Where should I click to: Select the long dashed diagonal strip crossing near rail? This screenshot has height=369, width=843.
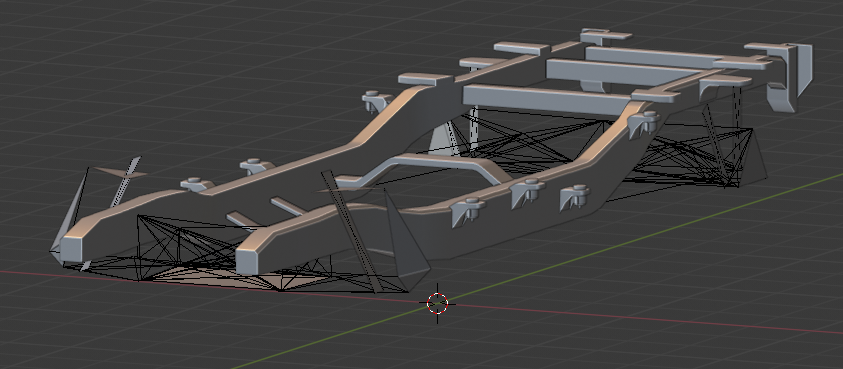tap(352, 231)
